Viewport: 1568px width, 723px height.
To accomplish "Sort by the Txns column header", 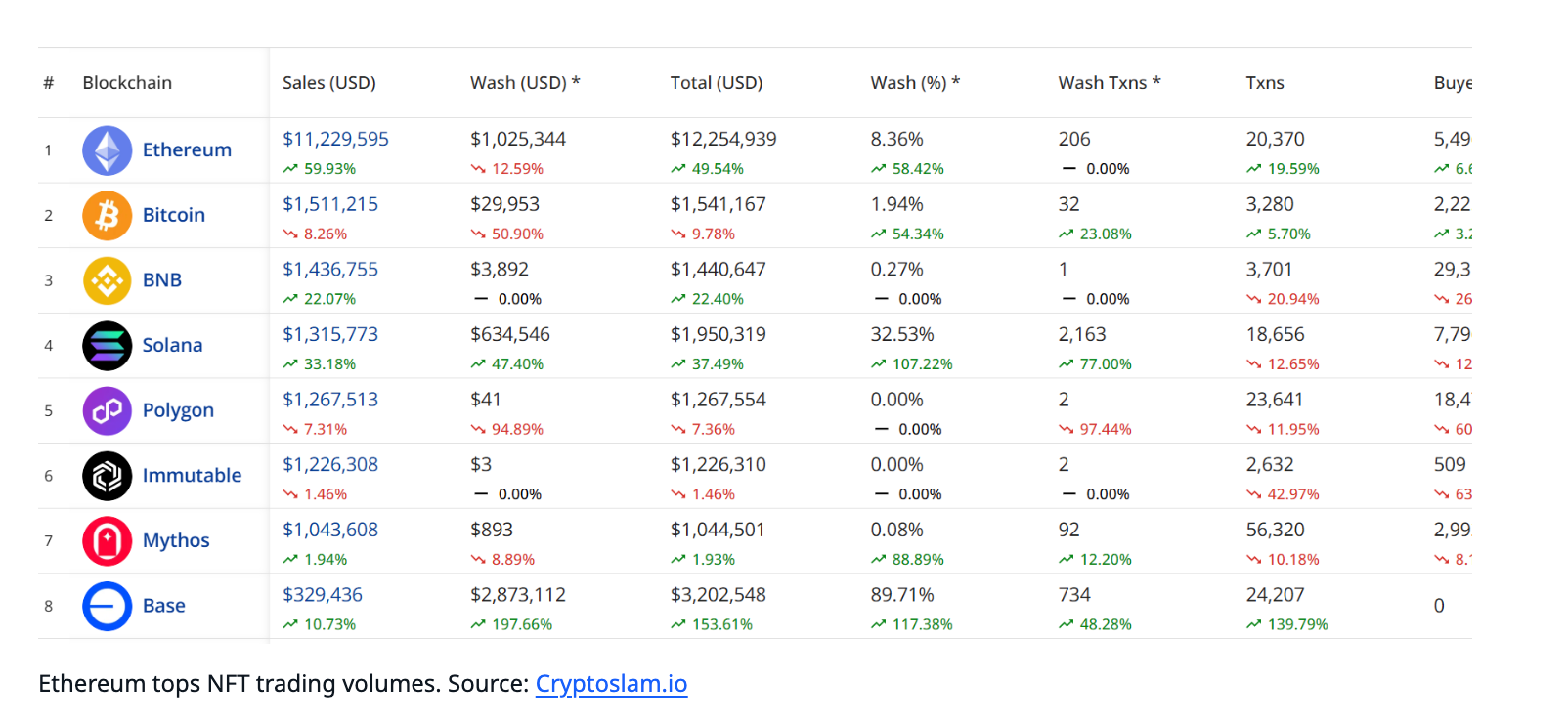I will (x=1265, y=83).
